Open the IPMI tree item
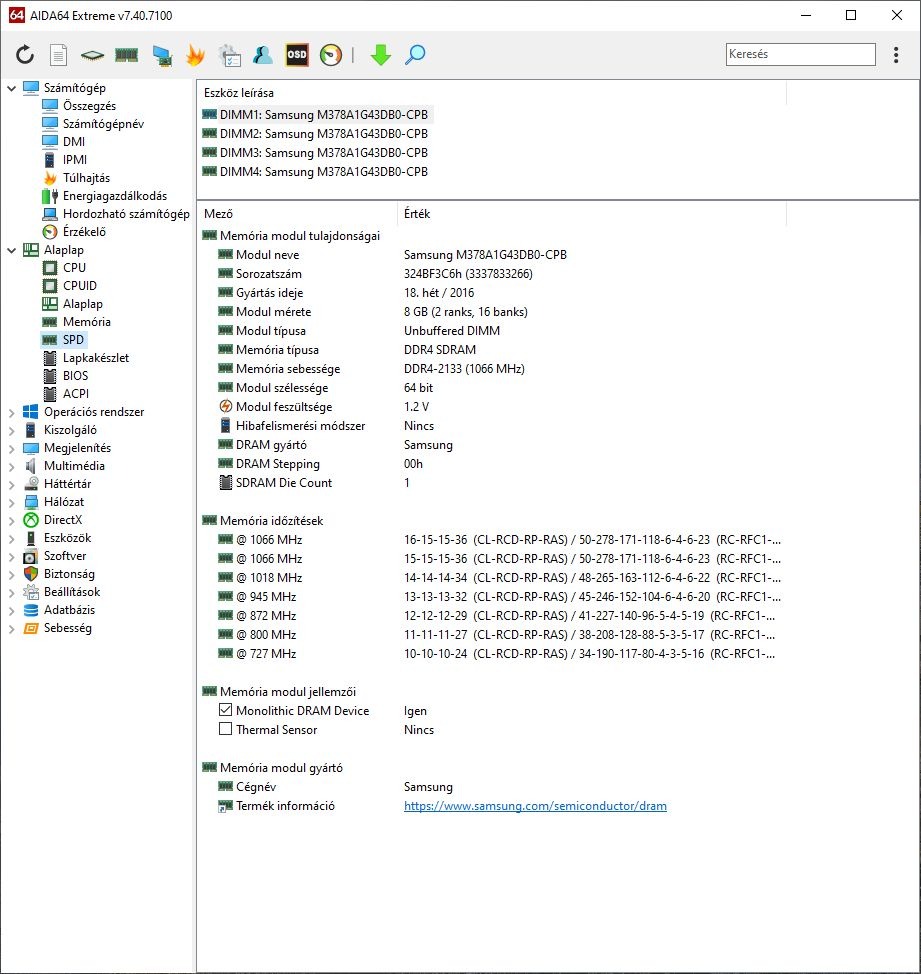 (75, 160)
